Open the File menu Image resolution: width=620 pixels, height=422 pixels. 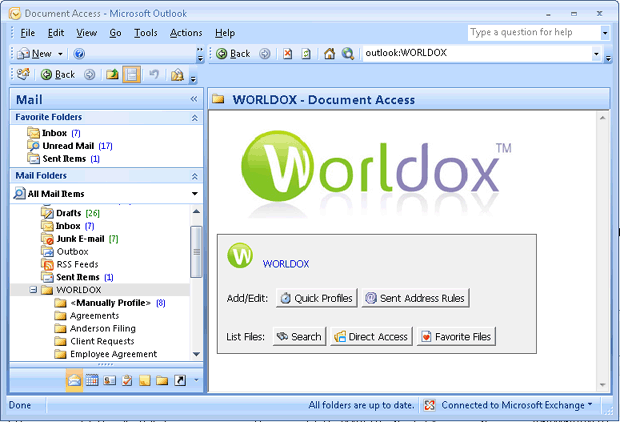28,33
